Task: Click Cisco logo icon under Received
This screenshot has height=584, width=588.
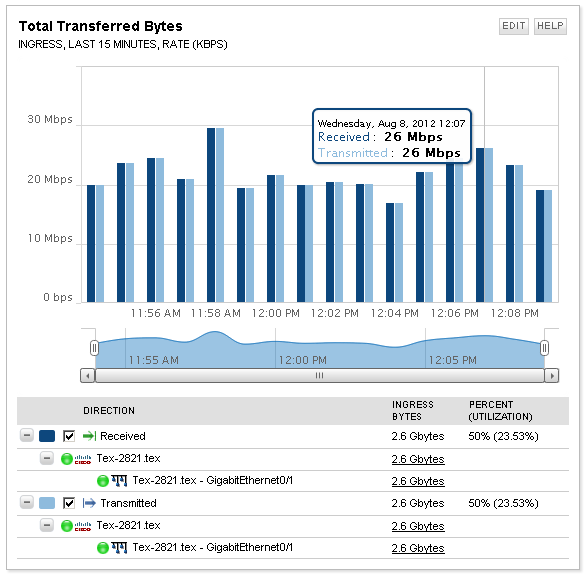Action: coord(83,459)
